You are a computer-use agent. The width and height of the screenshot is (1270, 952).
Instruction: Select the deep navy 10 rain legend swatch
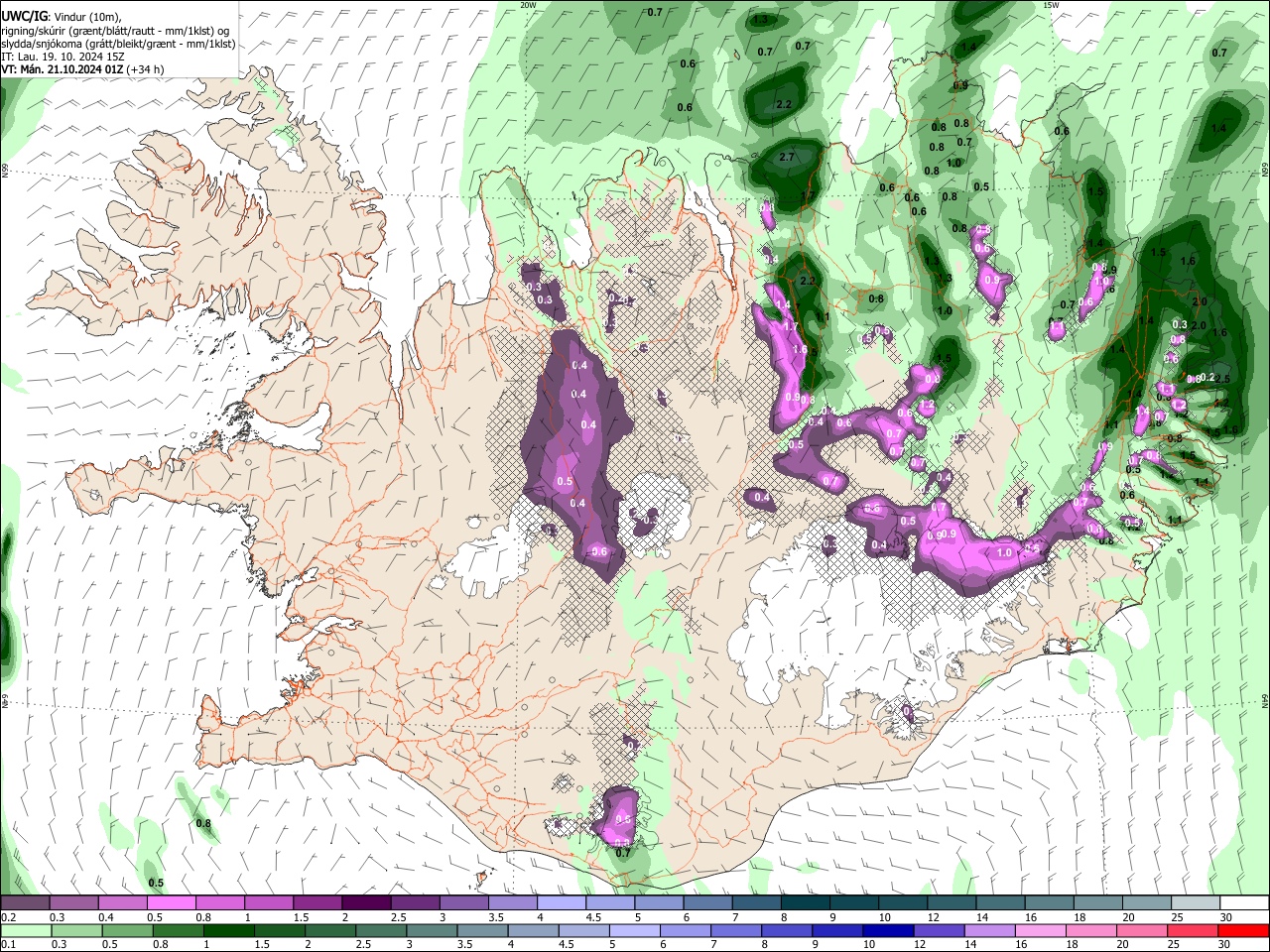[x=886, y=930]
